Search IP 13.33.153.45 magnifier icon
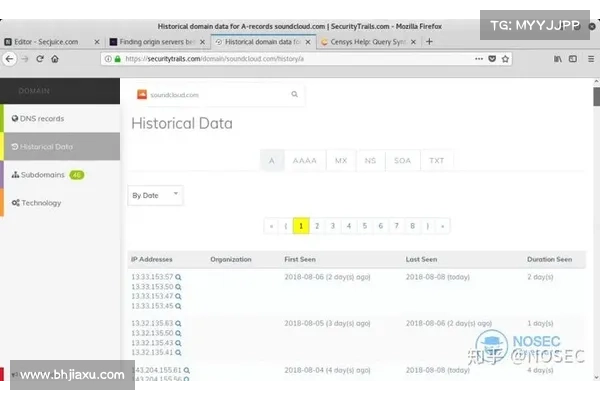The height and width of the screenshot is (400, 600). (178, 306)
